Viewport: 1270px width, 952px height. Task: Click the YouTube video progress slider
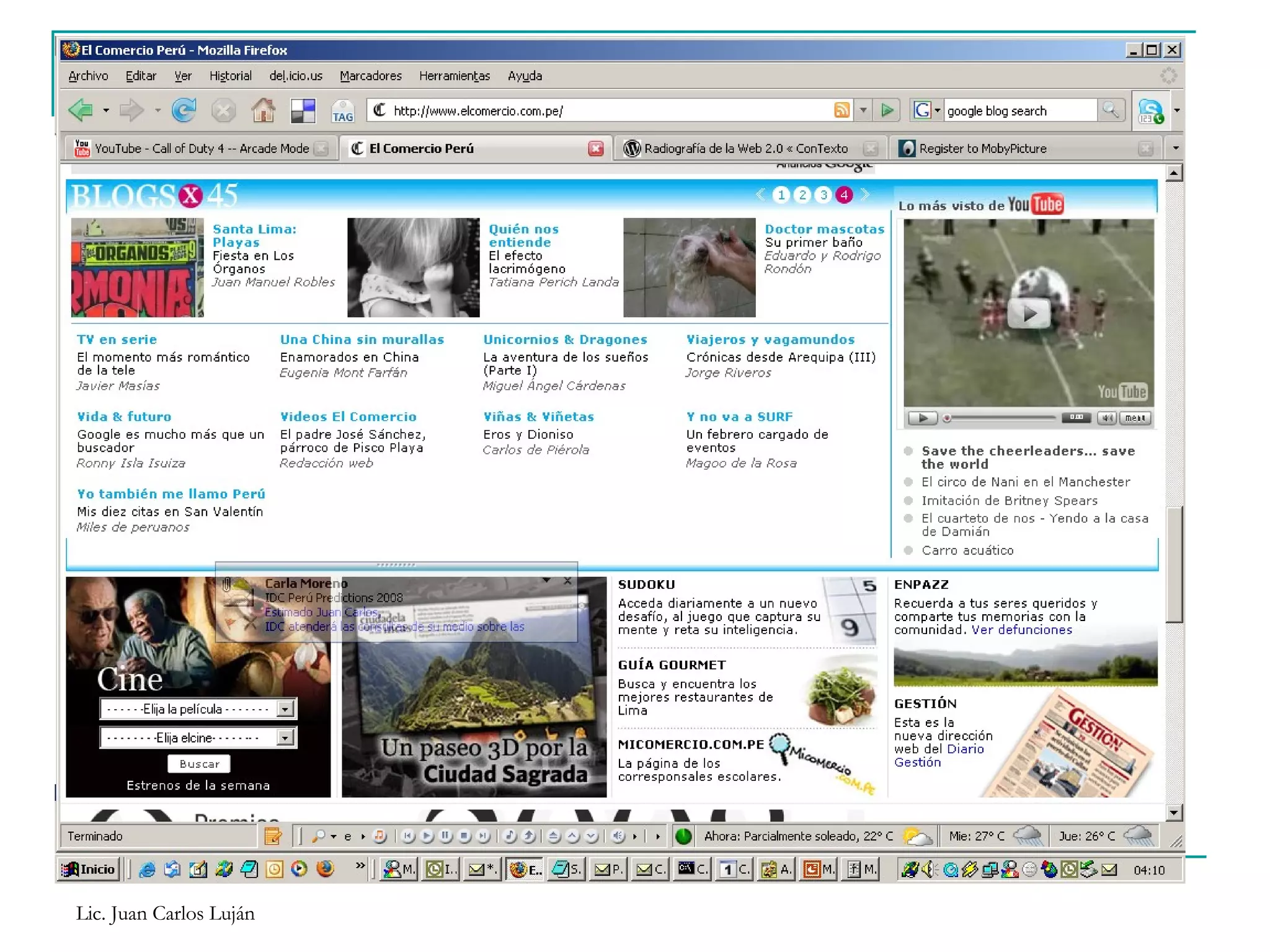(1000, 418)
